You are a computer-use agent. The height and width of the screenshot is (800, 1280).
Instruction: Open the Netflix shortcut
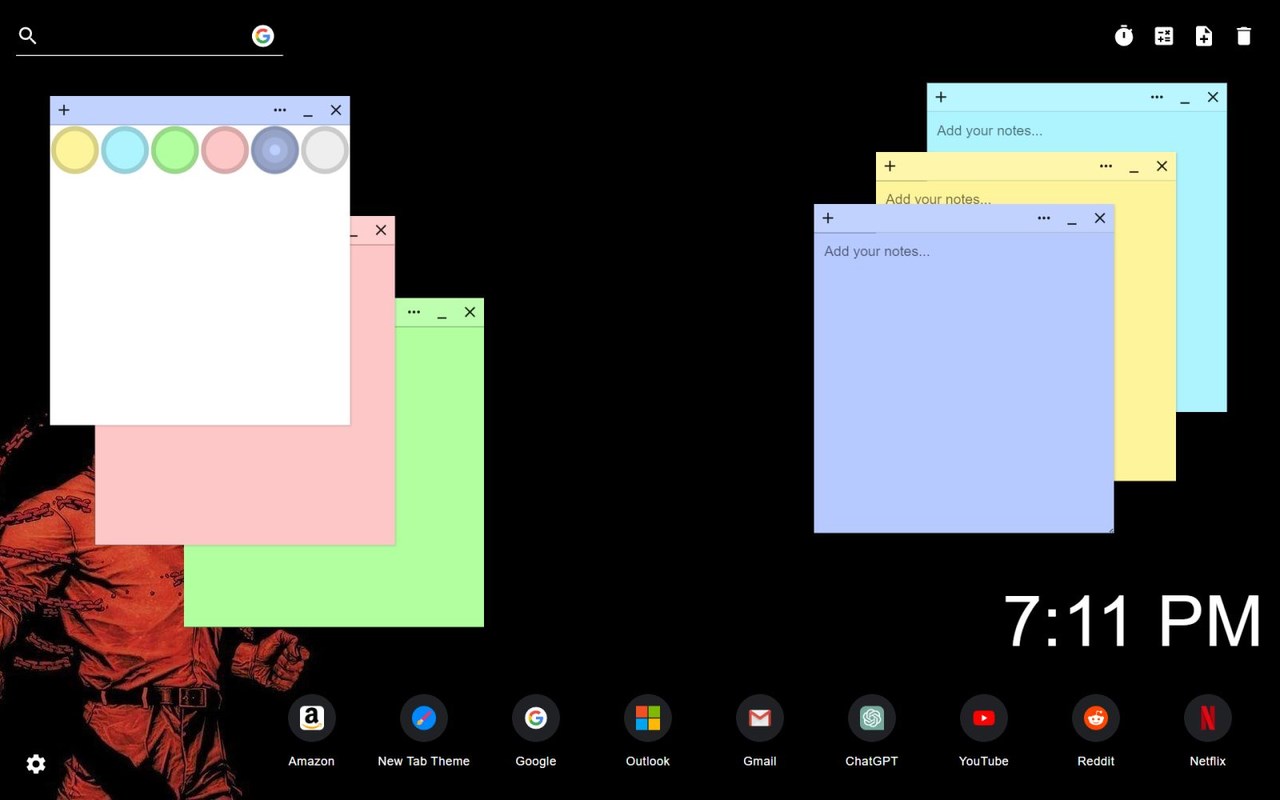click(x=1208, y=718)
